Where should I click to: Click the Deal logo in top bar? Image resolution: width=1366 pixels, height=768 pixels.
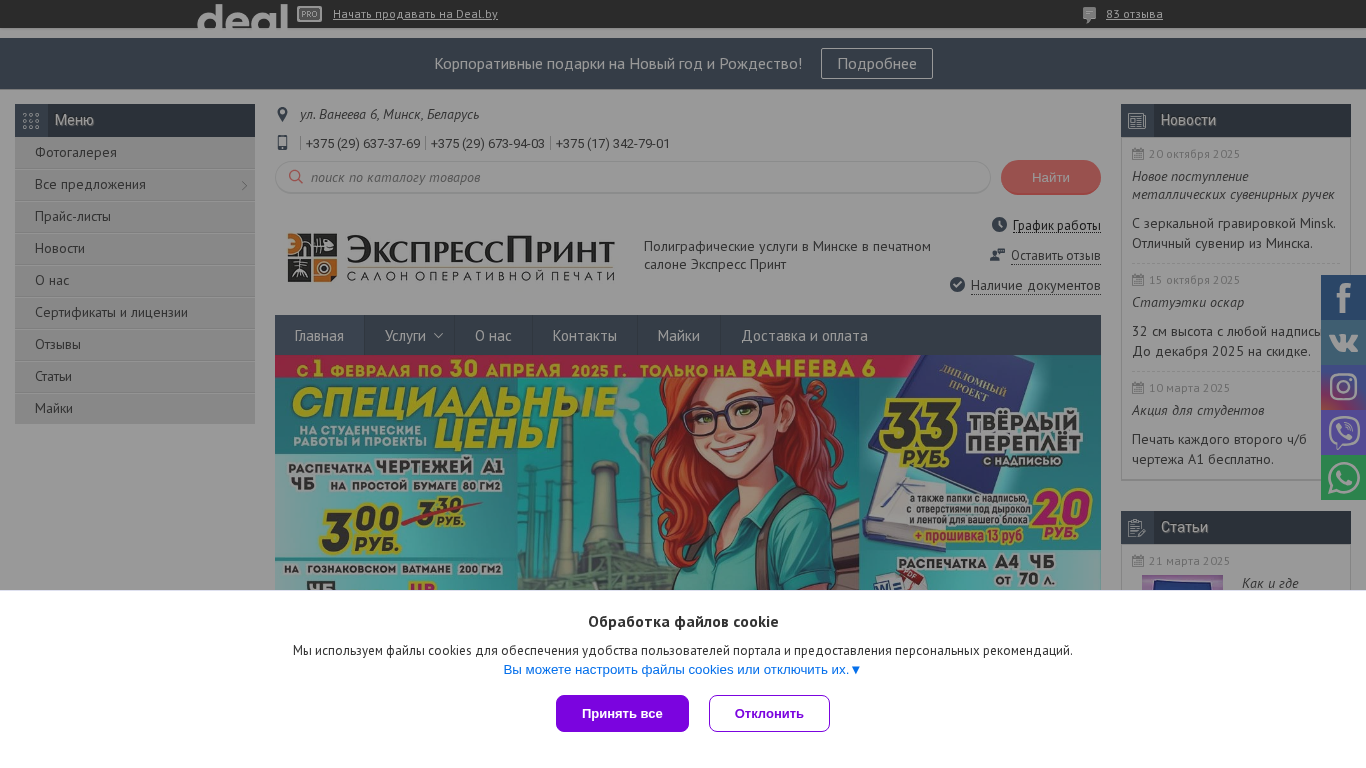coord(242,15)
